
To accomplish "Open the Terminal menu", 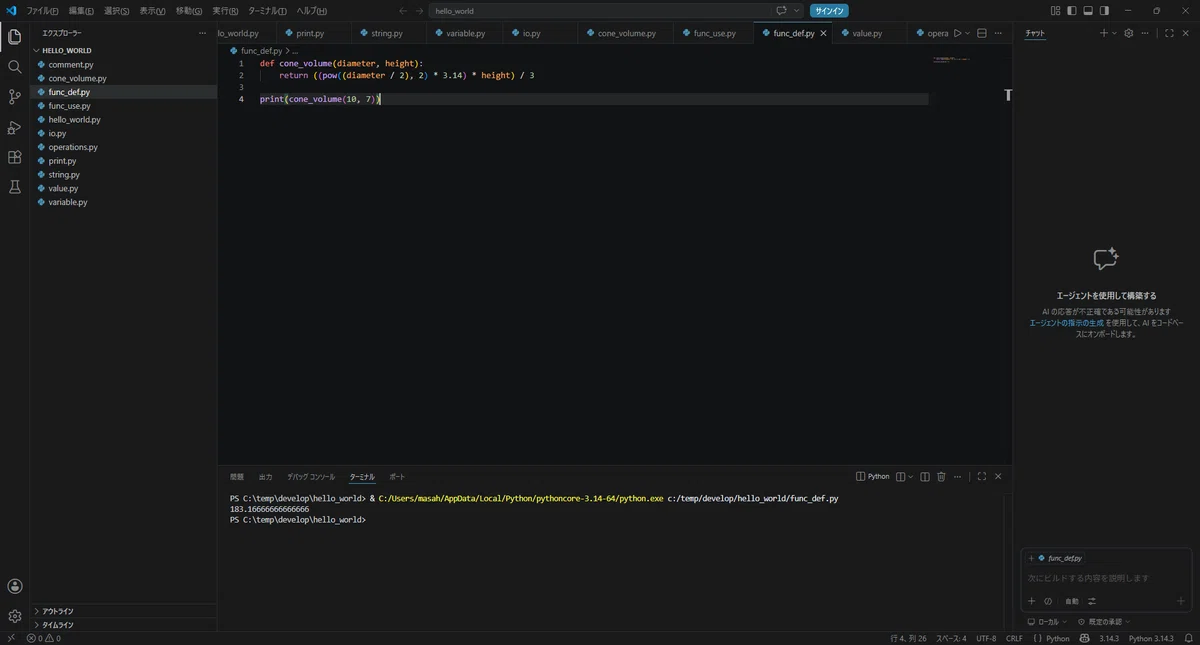I will click(267, 10).
